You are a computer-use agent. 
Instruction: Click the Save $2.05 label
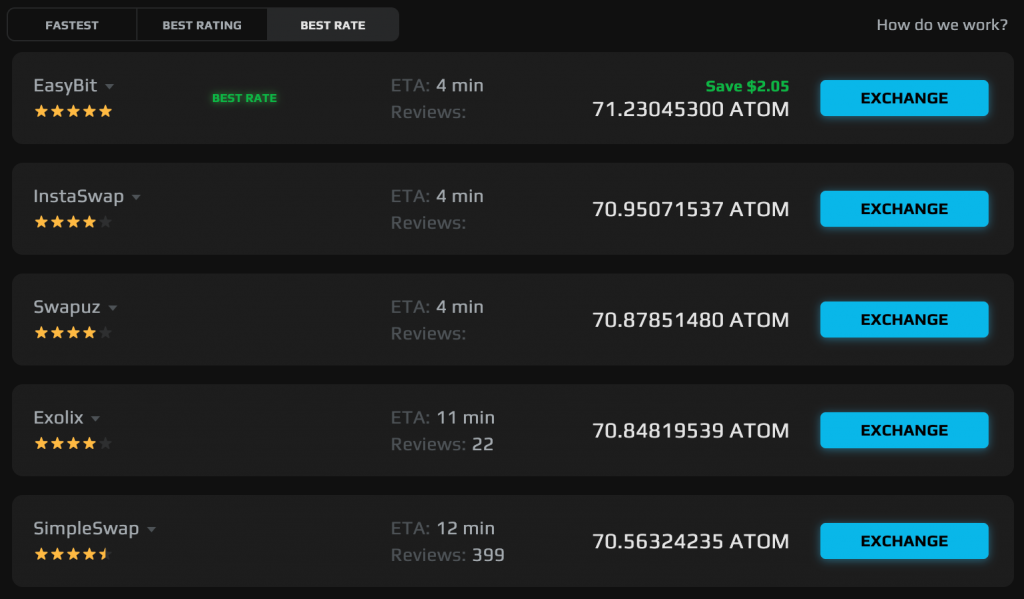tap(747, 86)
